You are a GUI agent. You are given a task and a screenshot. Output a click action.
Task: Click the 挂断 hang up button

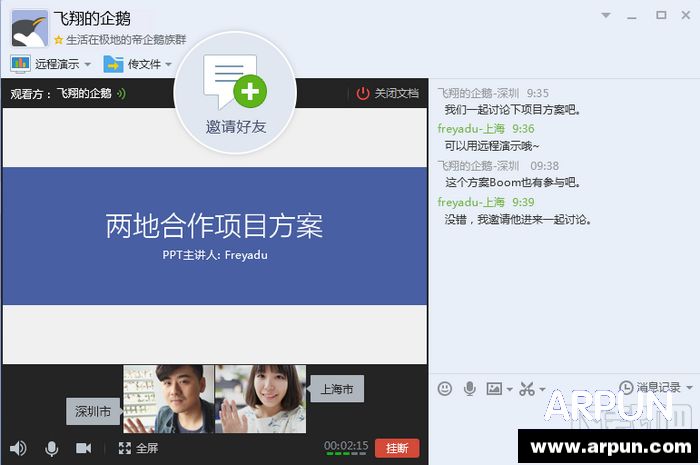(x=397, y=448)
